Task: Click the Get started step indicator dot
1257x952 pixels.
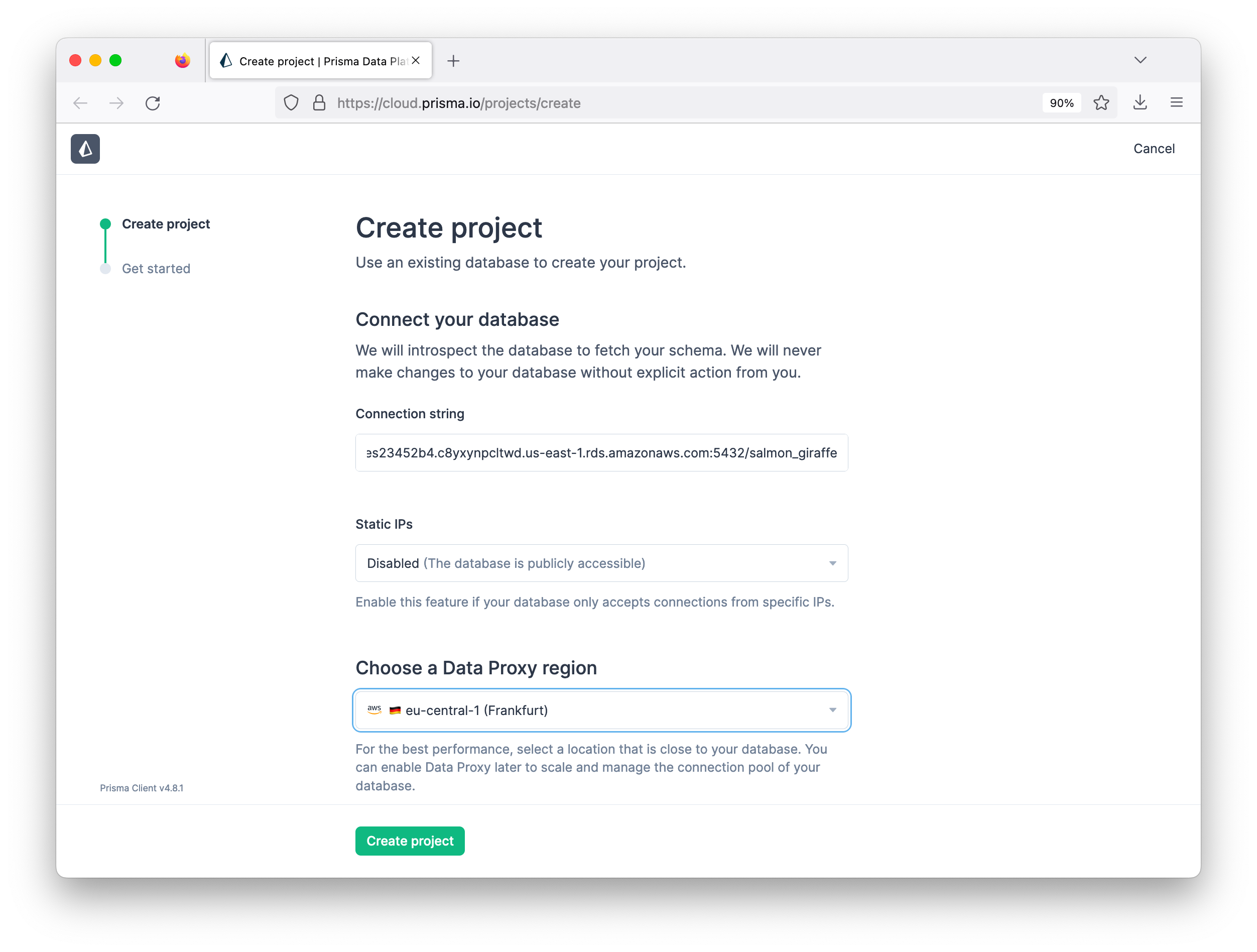Action: (x=106, y=268)
